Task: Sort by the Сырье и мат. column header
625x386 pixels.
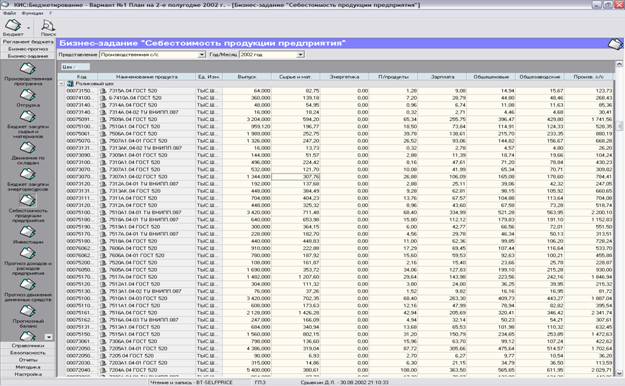Action: tap(295, 77)
